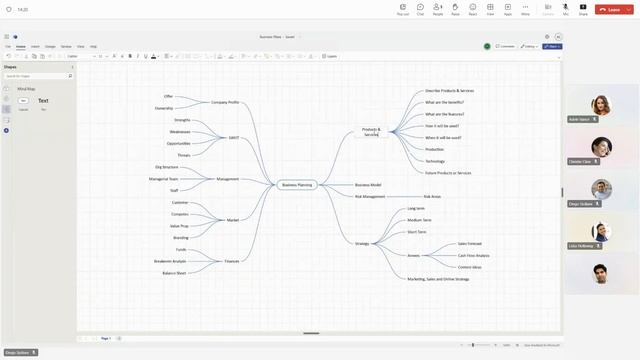This screenshot has width=640, height=360.
Task: Select the Business Planning central node
Action: click(297, 185)
